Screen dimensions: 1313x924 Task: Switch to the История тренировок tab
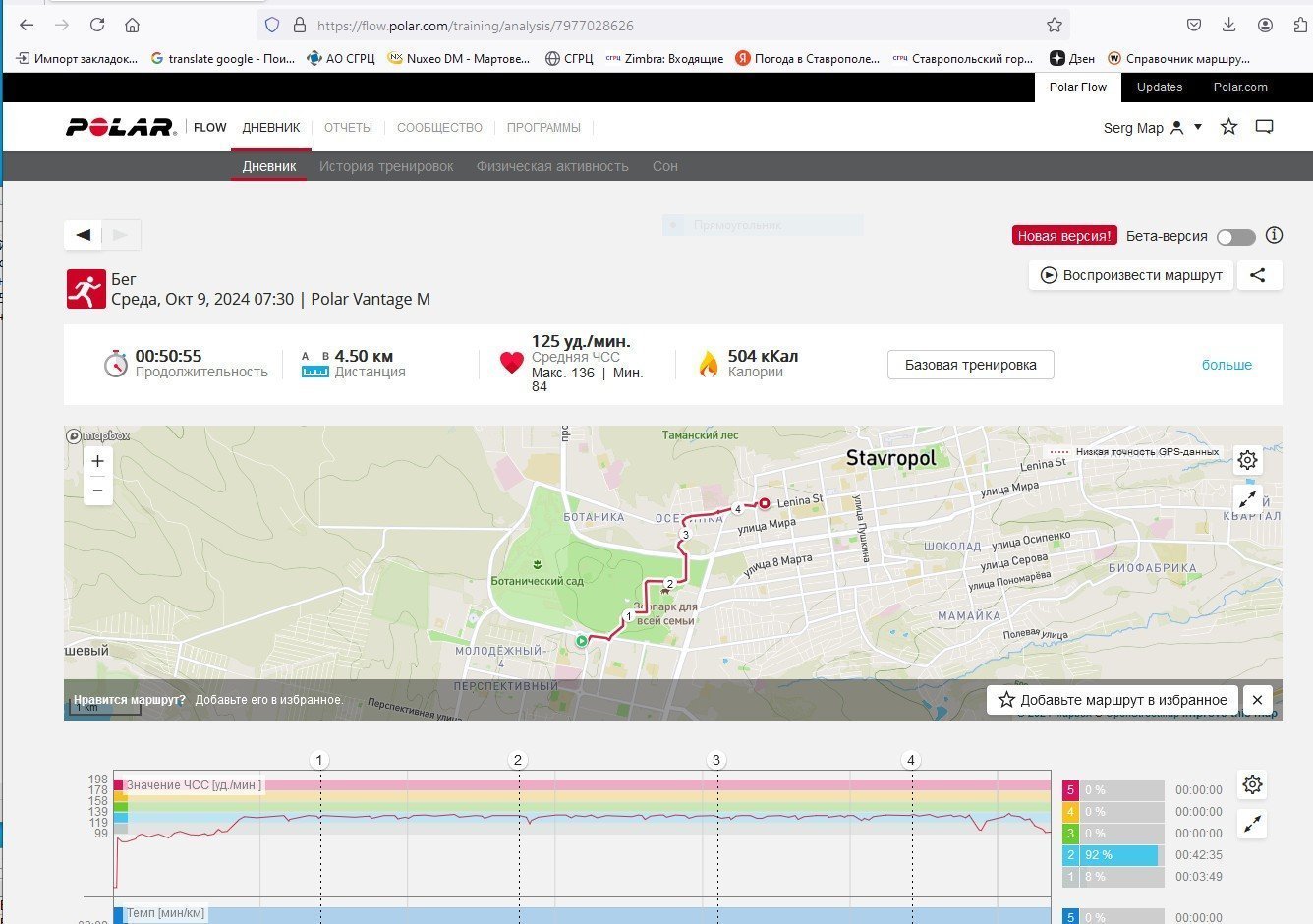(x=386, y=166)
